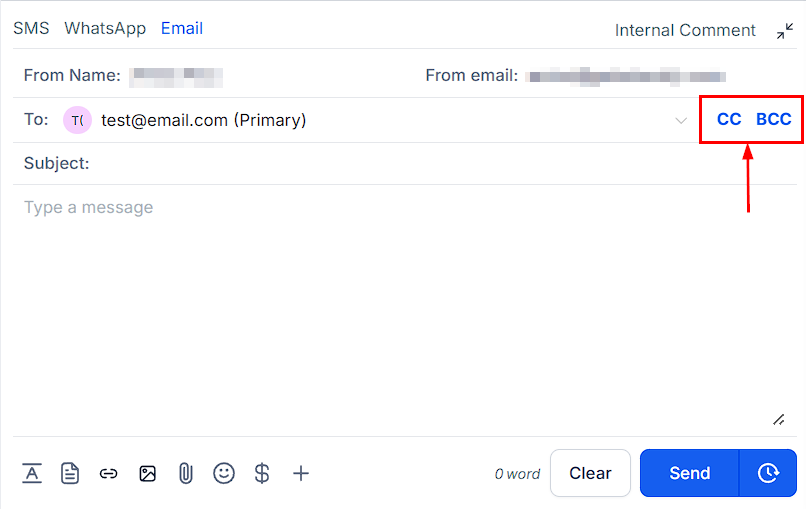Add CC recipients
This screenshot has height=509, width=806.
(729, 120)
